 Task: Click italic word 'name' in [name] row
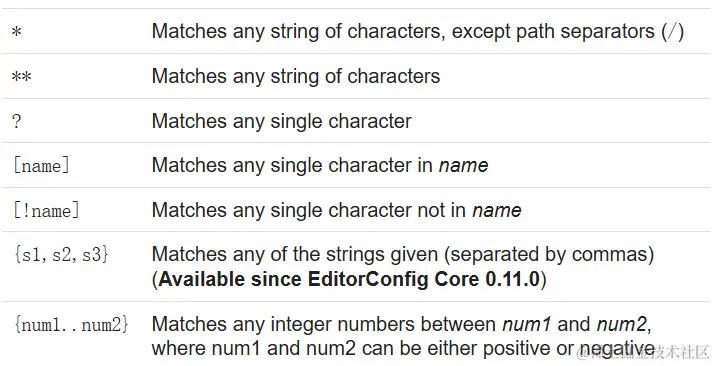[463, 165]
